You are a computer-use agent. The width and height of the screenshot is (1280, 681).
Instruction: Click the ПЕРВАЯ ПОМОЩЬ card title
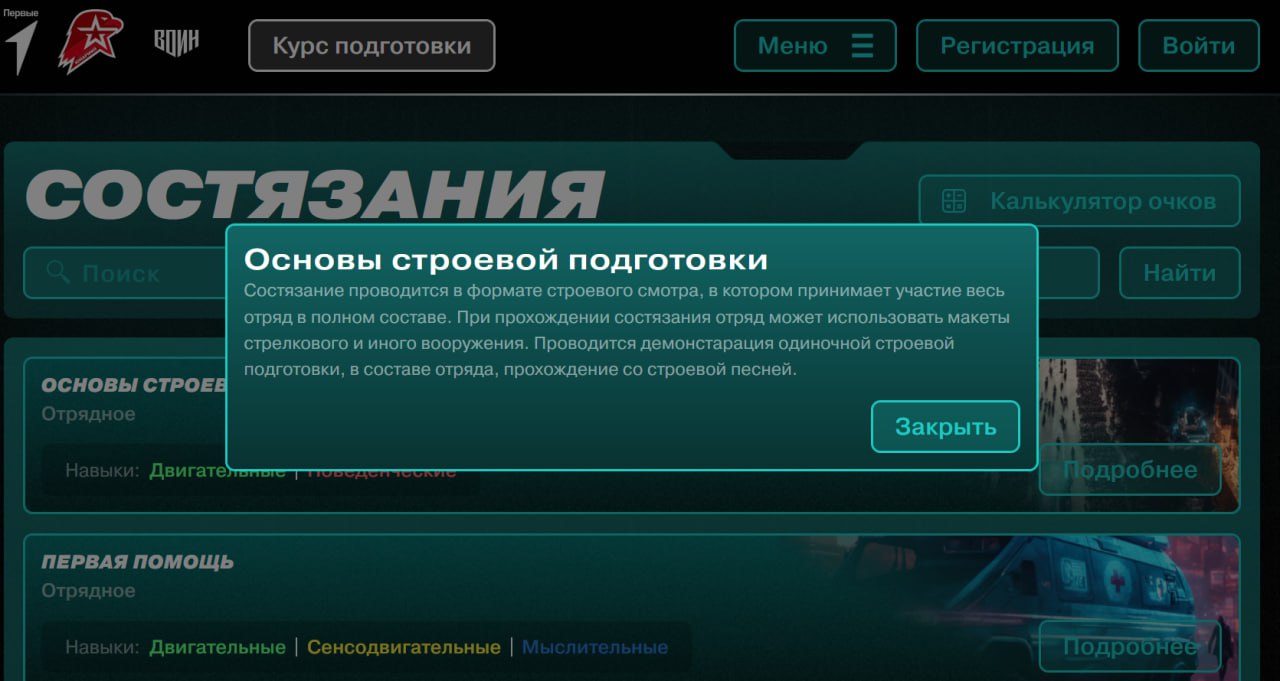coord(137,562)
